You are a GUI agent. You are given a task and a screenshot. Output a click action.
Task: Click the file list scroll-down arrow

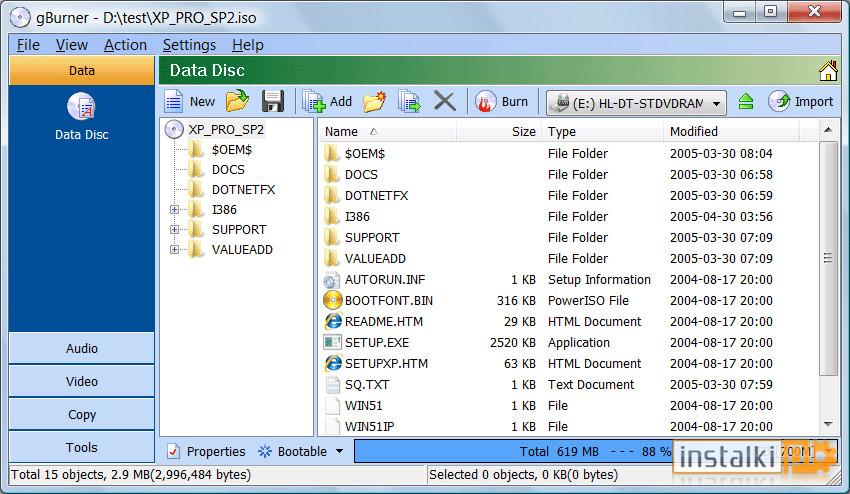pos(828,425)
